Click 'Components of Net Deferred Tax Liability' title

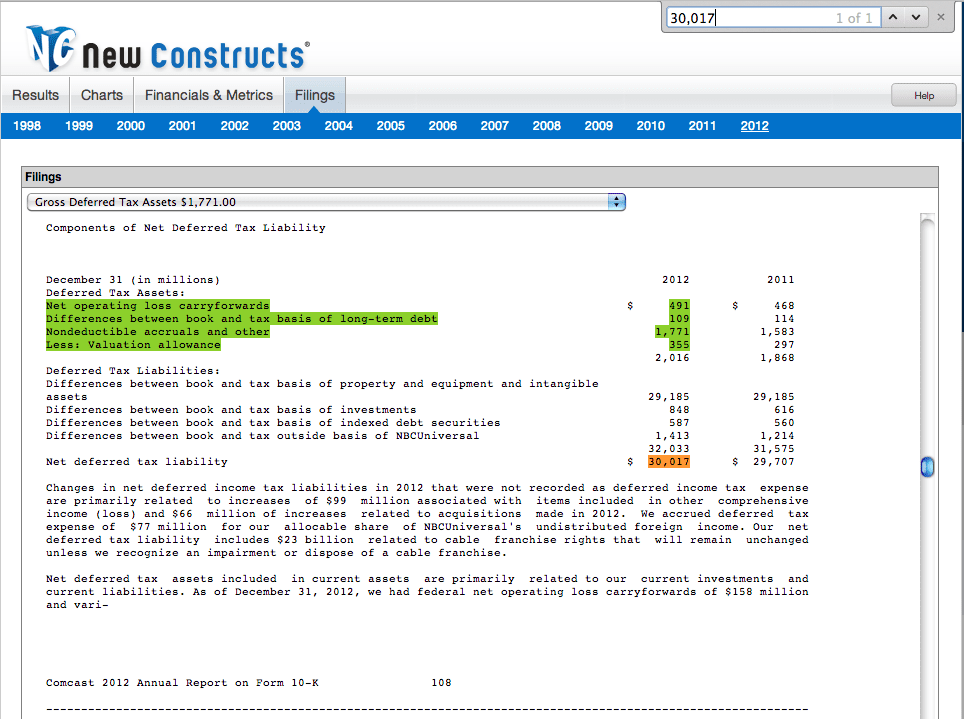click(x=186, y=228)
